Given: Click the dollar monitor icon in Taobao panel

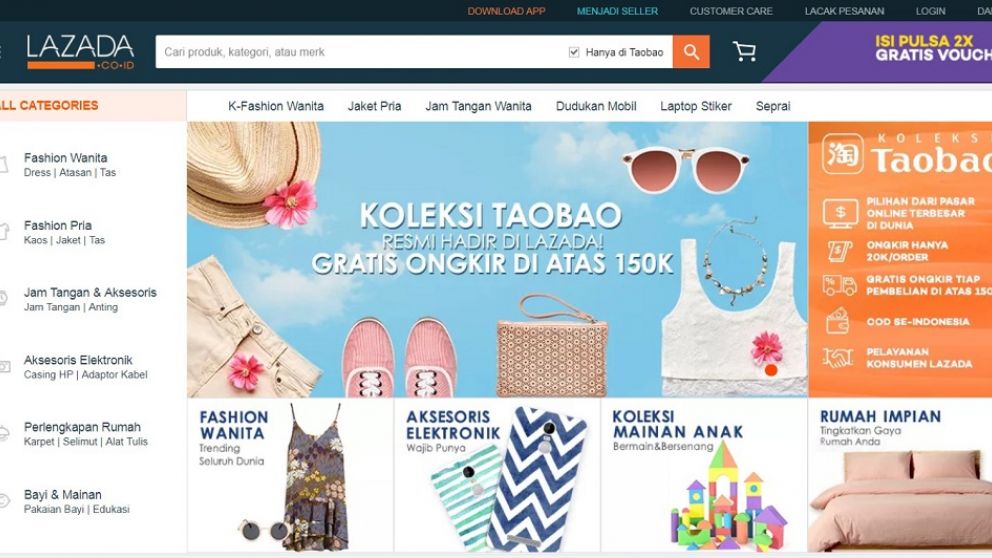Looking at the screenshot, I should click(840, 213).
